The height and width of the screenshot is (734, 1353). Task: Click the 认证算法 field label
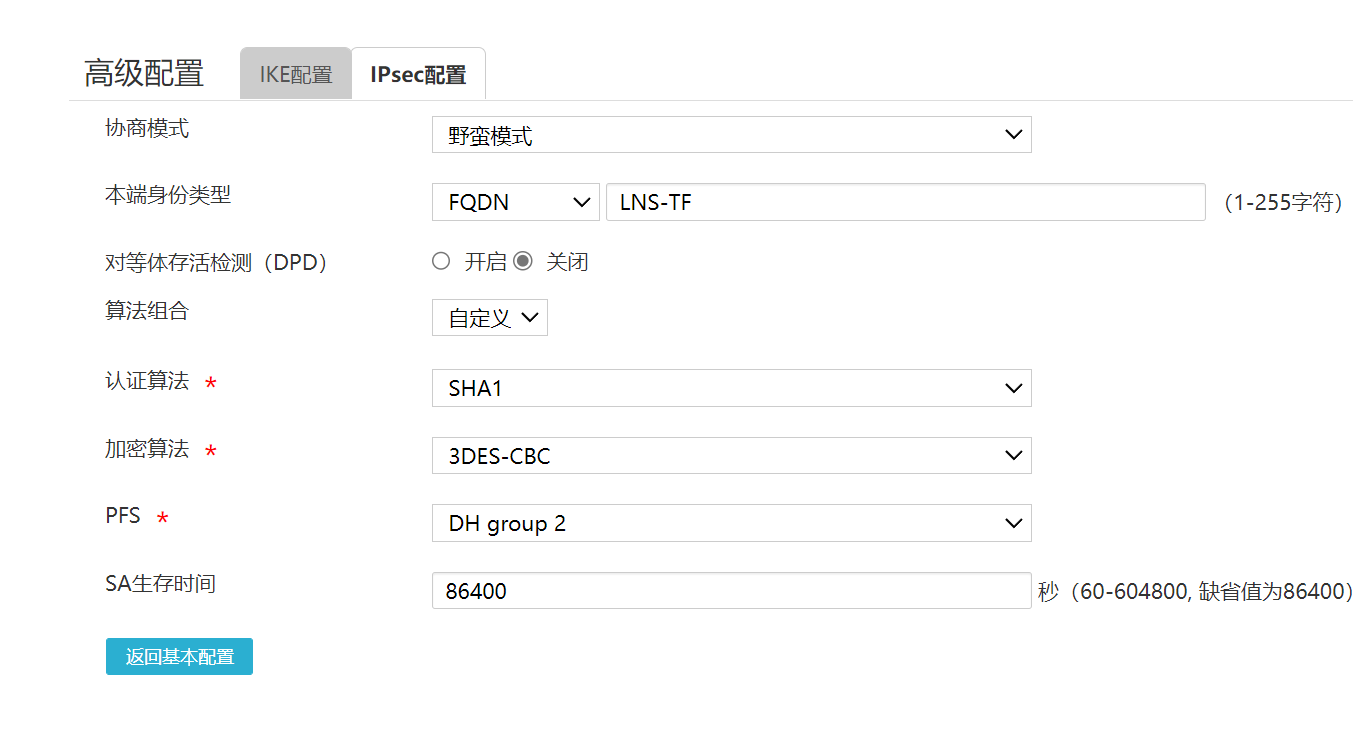coord(147,381)
